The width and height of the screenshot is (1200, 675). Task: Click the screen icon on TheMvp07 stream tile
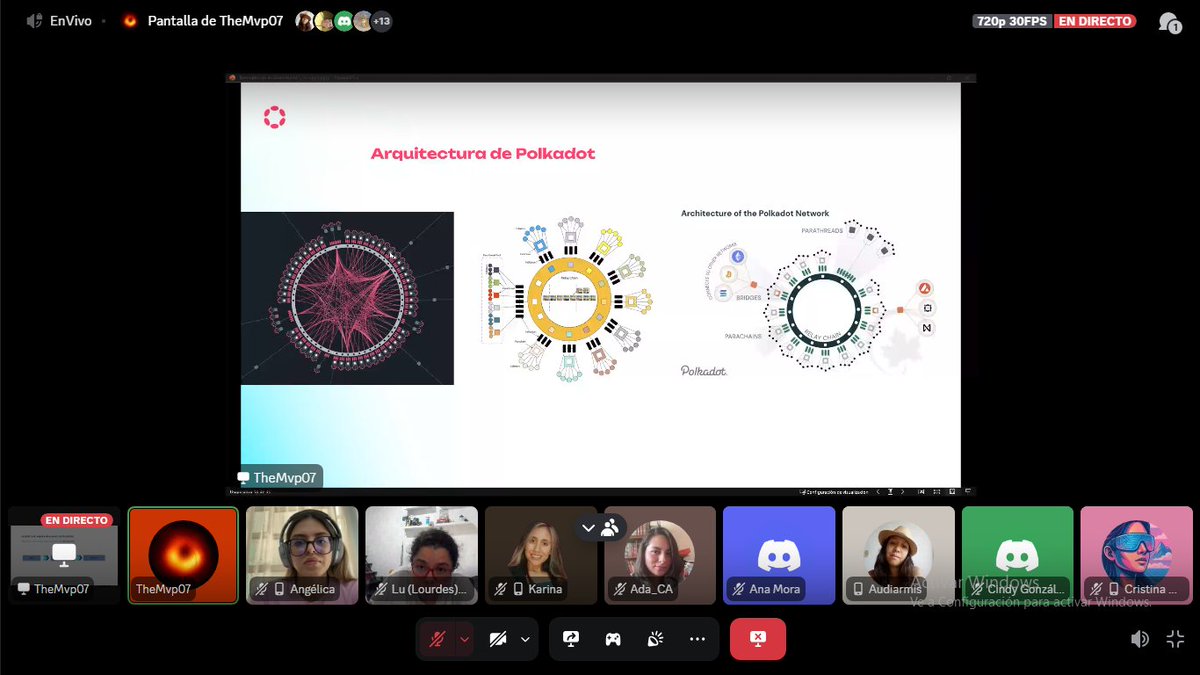click(x=23, y=590)
